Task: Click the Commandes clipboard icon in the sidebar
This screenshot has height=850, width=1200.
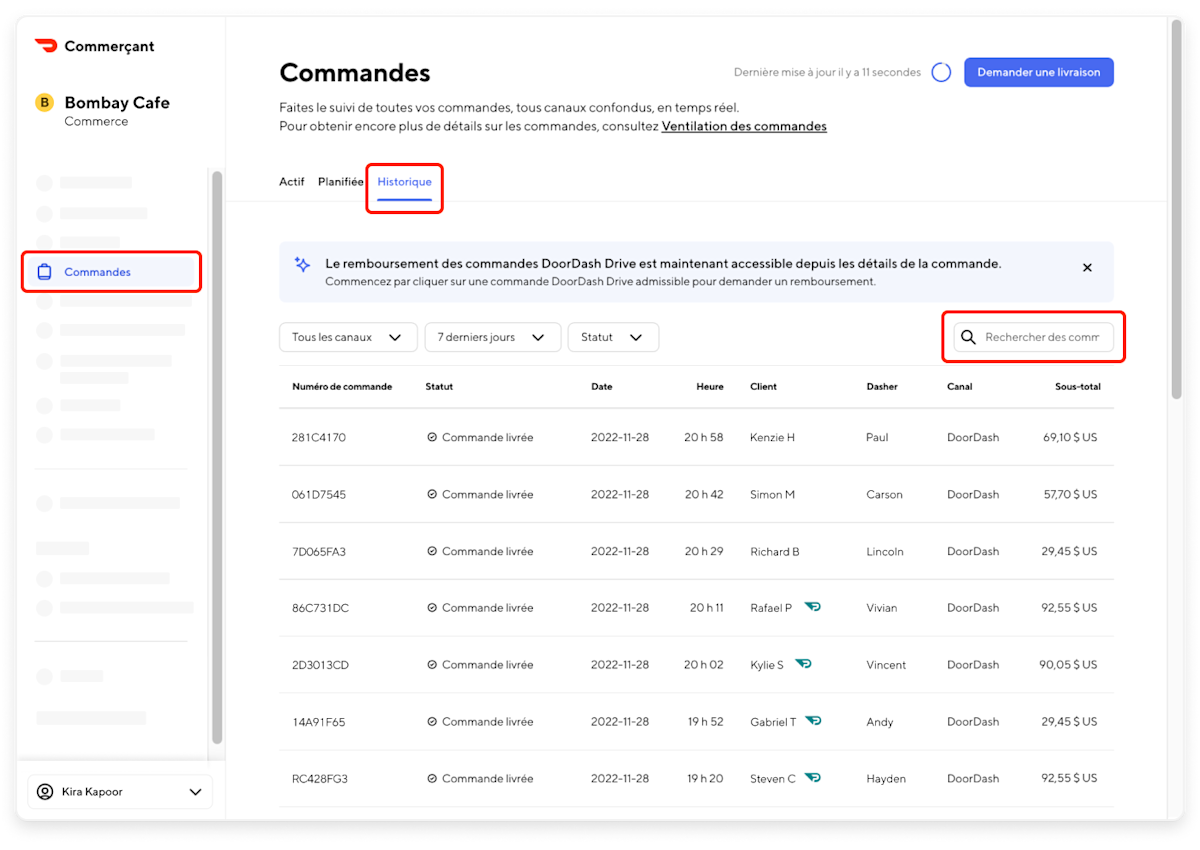Action: [x=44, y=272]
